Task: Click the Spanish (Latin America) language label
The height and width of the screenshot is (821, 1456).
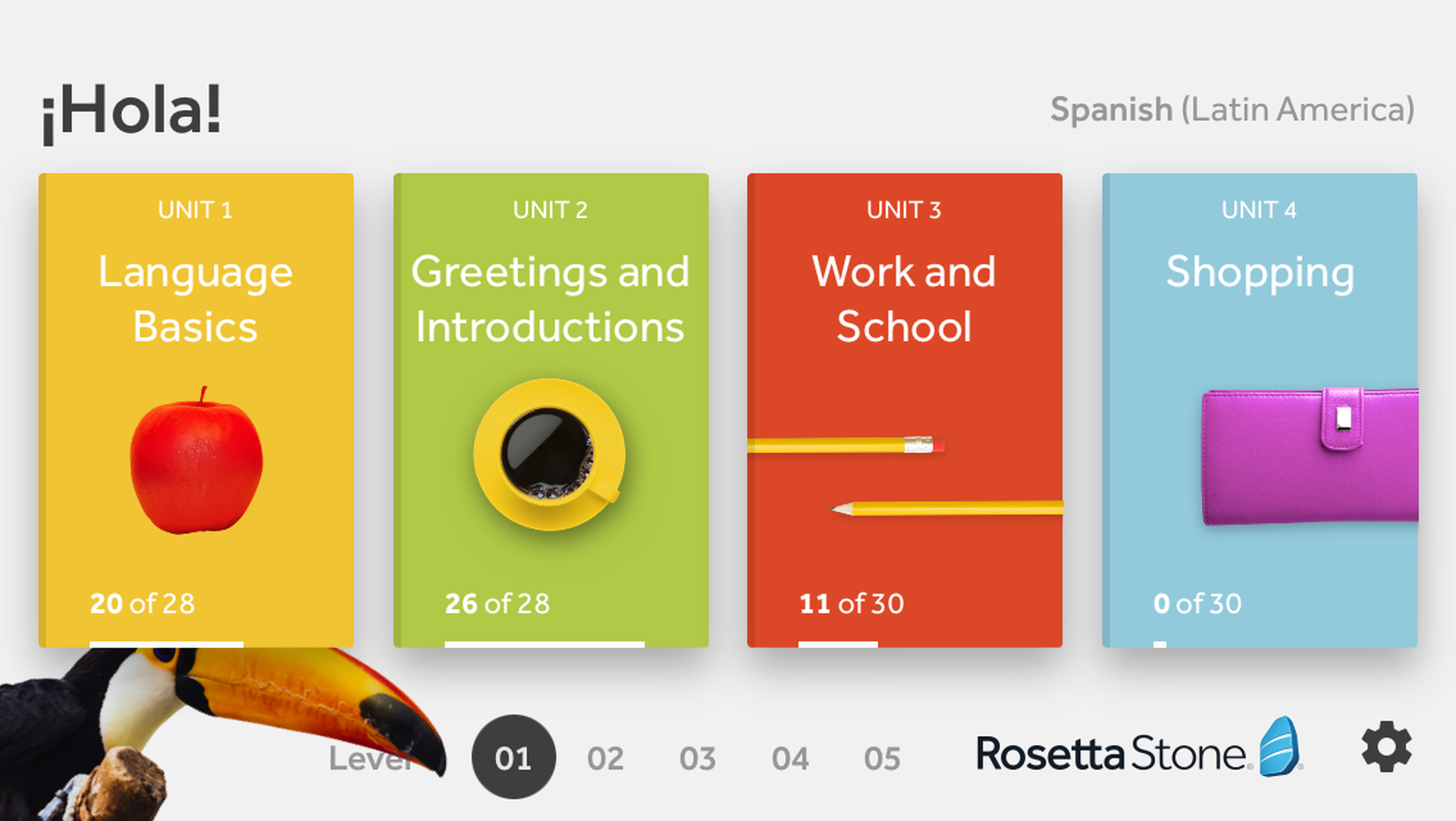Action: 1232,110
